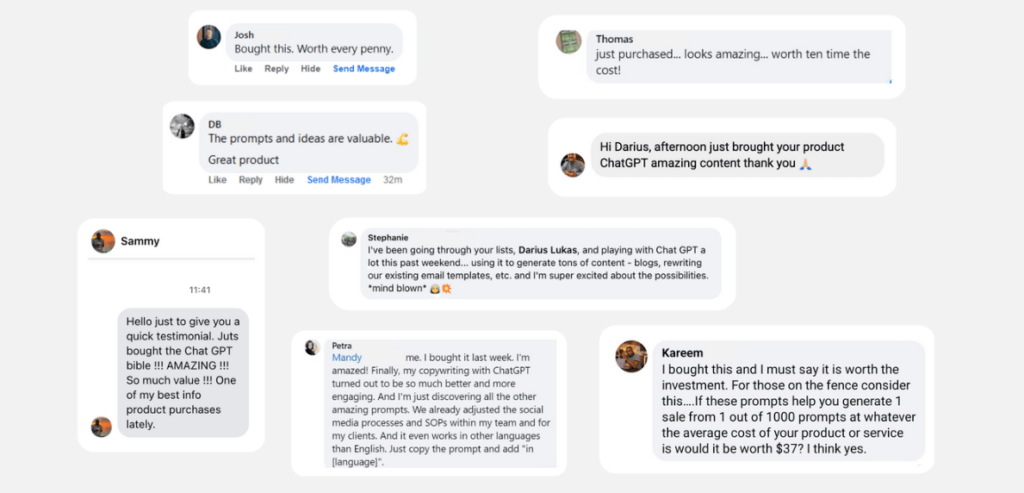Send Message to DB
This screenshot has width=1024, height=493.
(x=339, y=180)
